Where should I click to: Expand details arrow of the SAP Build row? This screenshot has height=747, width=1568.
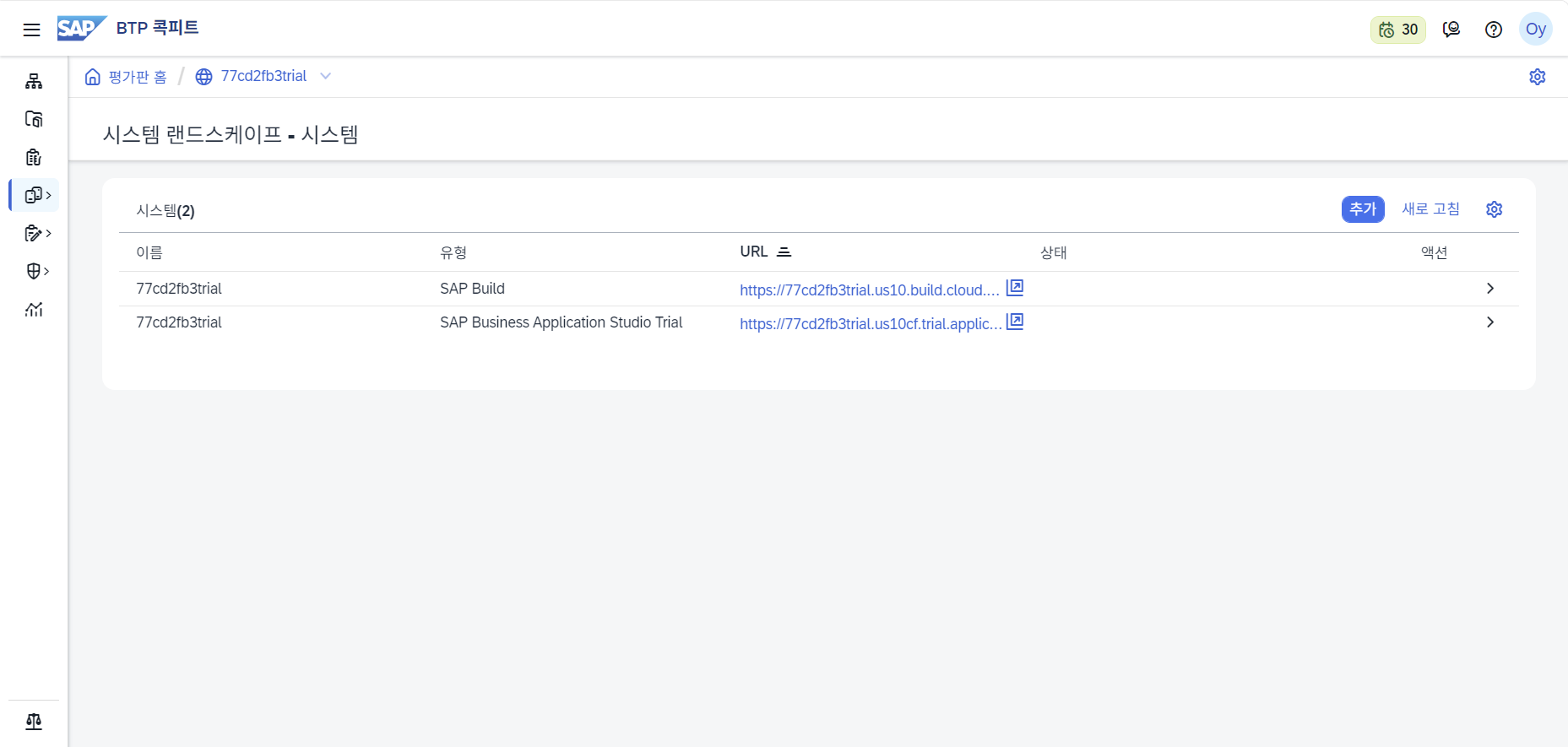point(1490,289)
